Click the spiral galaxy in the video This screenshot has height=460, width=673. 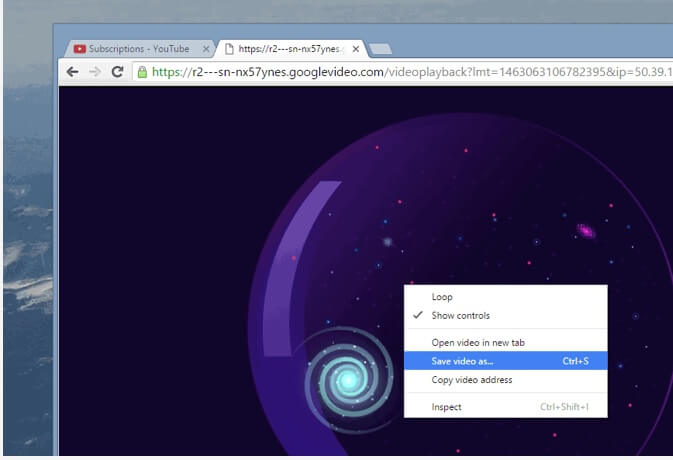pos(348,379)
